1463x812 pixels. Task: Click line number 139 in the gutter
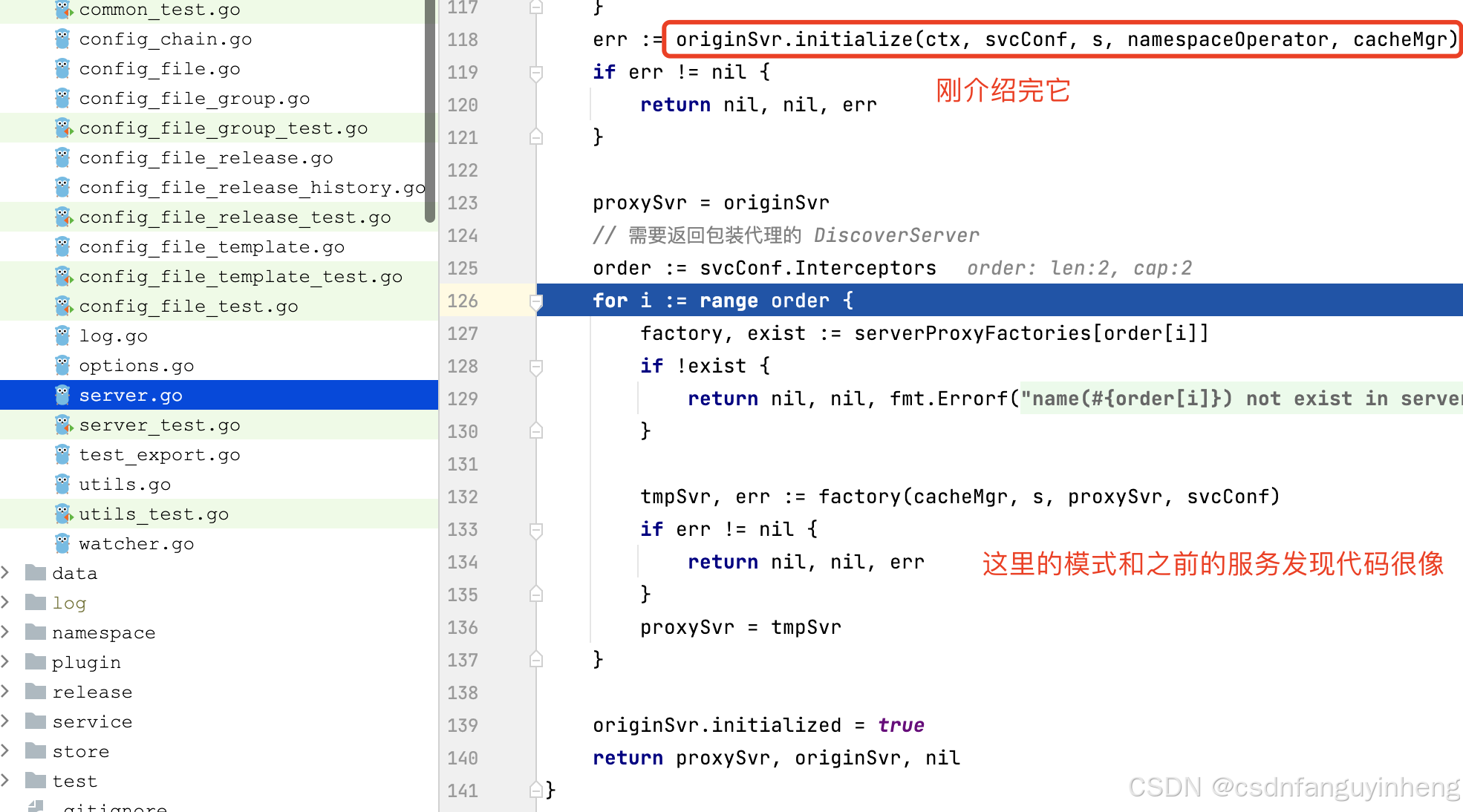tap(463, 725)
